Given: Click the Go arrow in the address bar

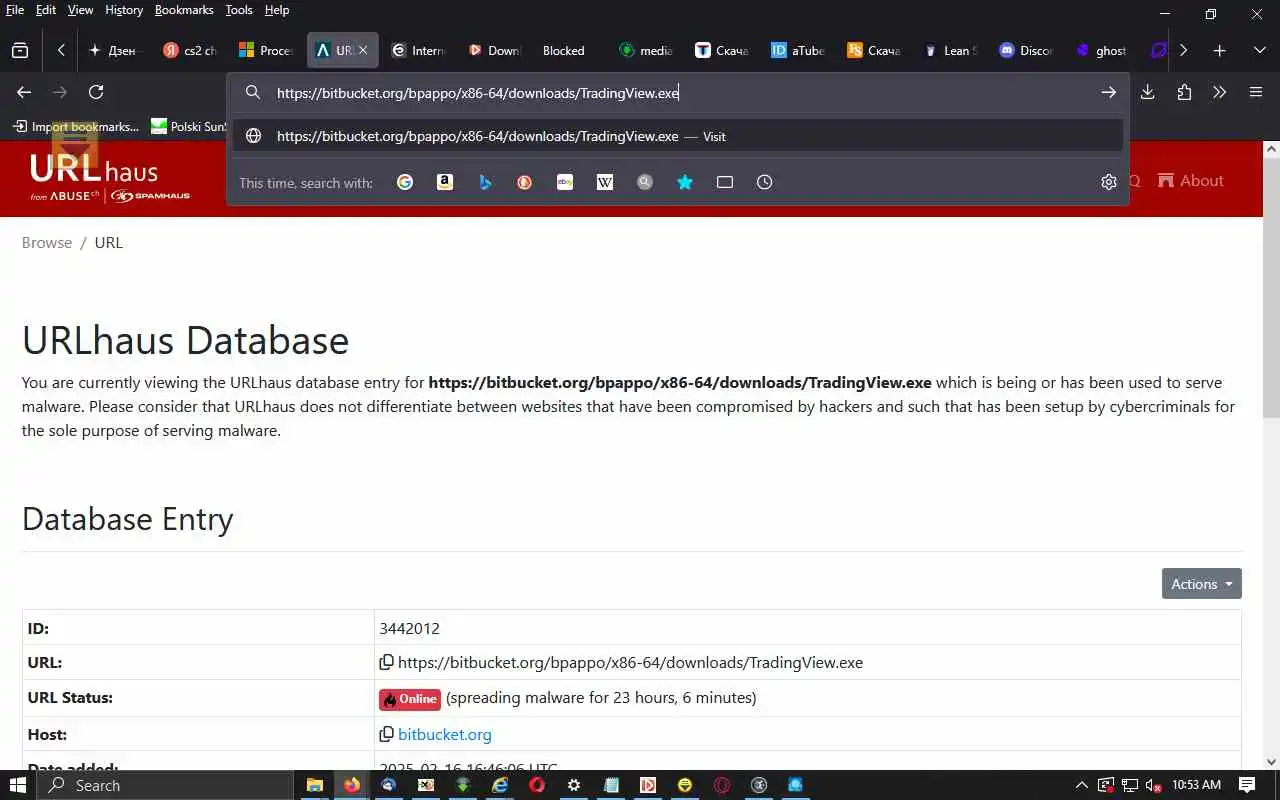Looking at the screenshot, I should (x=1108, y=92).
